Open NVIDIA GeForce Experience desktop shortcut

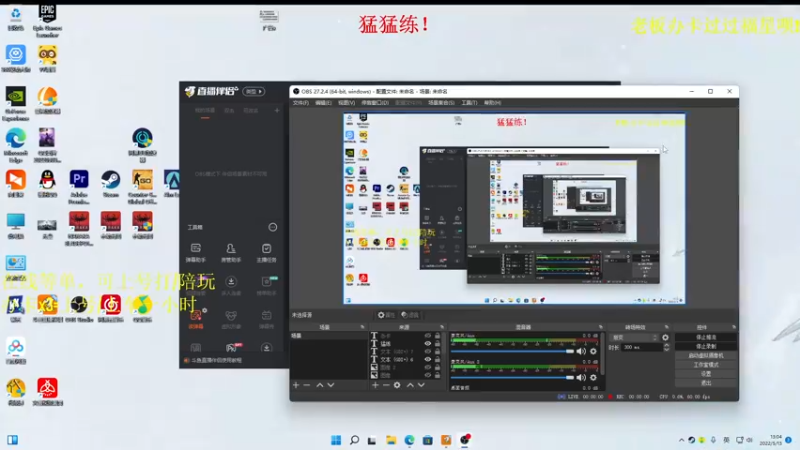pyautogui.click(x=15, y=104)
